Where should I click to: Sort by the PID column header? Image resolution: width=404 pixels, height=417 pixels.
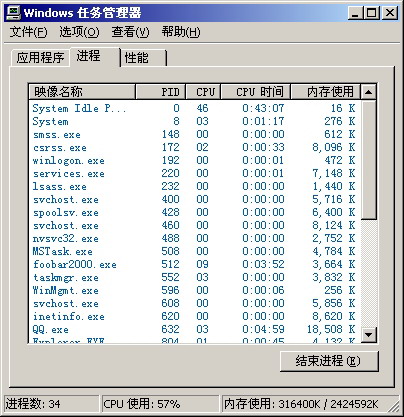pyautogui.click(x=161, y=92)
